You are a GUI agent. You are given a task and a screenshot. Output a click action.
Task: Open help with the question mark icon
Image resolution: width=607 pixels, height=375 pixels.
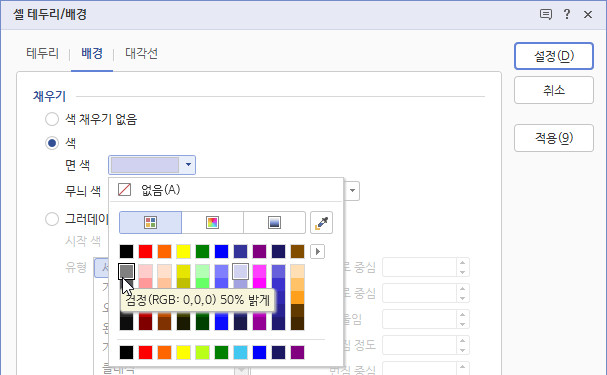[567, 14]
